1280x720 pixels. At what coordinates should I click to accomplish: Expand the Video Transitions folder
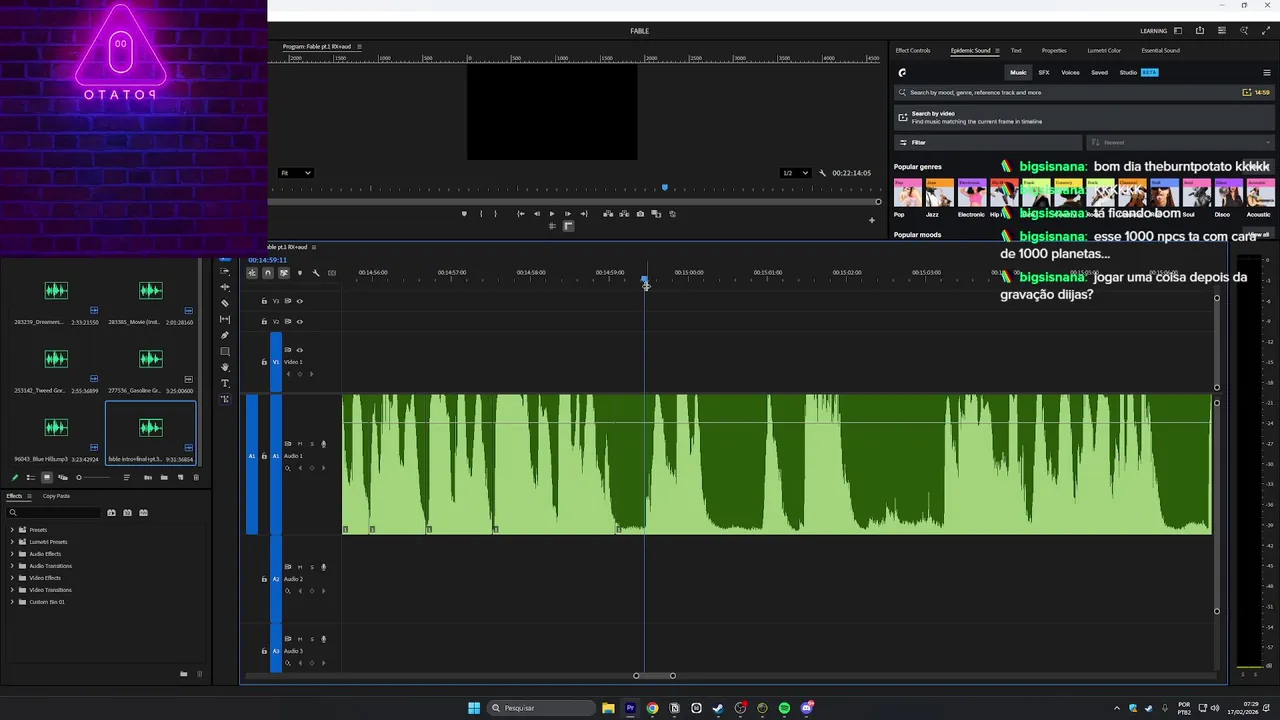pyautogui.click(x=12, y=590)
